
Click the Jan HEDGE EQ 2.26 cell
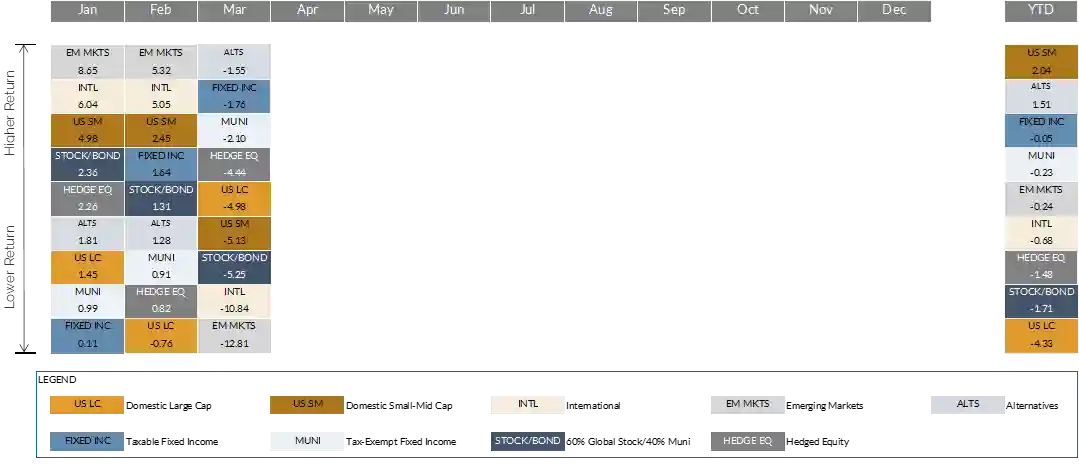87,199
